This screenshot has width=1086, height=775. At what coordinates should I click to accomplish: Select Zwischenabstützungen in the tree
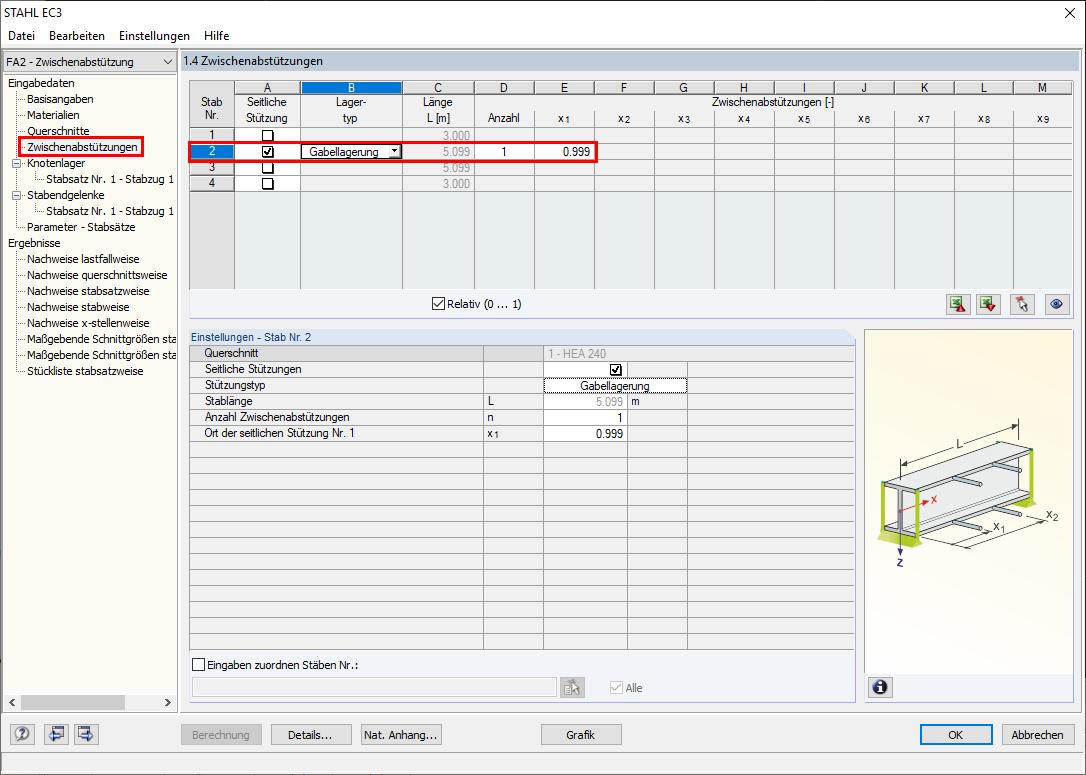click(82, 147)
